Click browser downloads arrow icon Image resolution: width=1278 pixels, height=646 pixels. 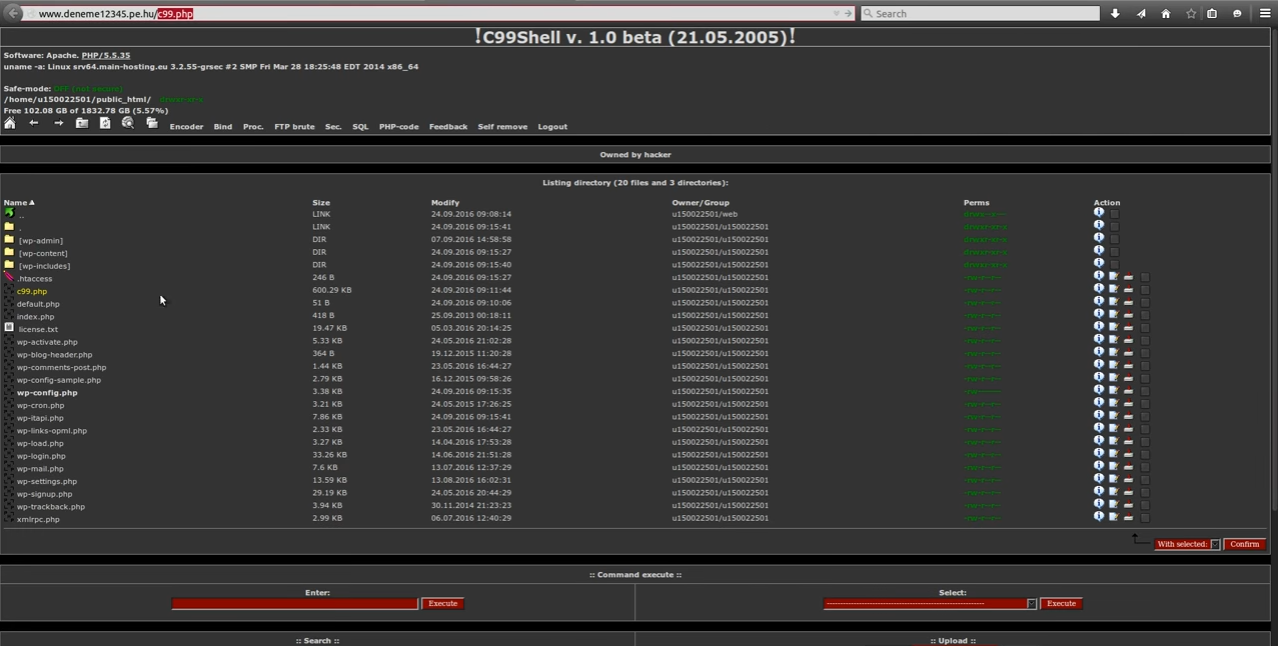[1115, 13]
